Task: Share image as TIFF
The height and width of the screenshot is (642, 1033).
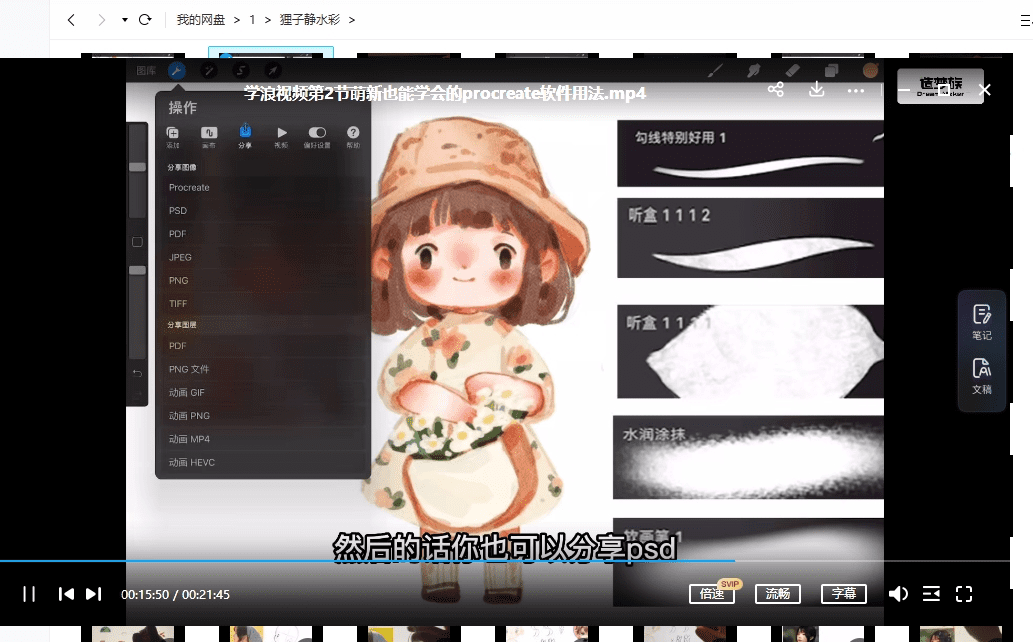Action: click(263, 303)
